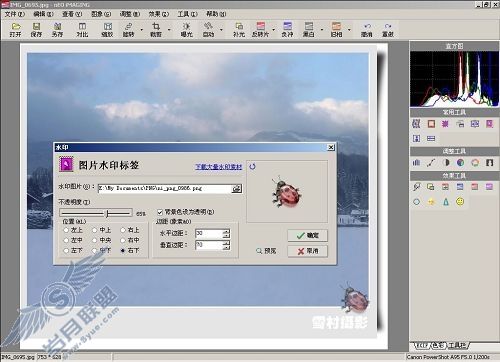500x362 pixels.
Task: Open the 图像 menu
Action: pyautogui.click(x=101, y=14)
